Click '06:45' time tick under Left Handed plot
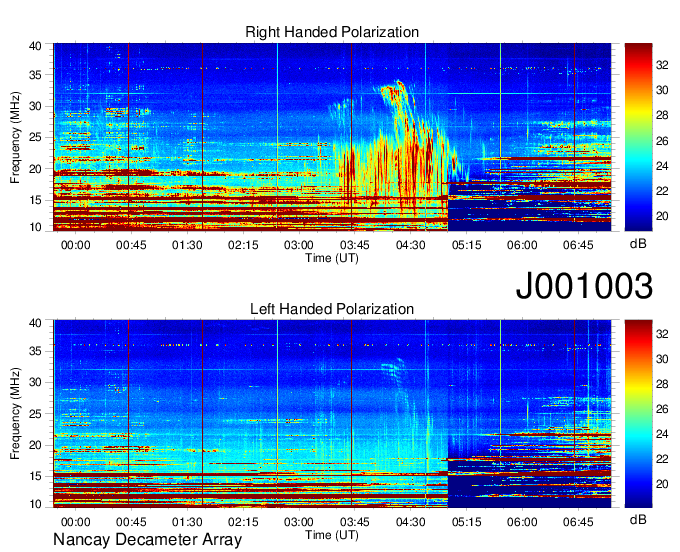Image resolution: width=680 pixels, height=552 pixels. tap(578, 522)
